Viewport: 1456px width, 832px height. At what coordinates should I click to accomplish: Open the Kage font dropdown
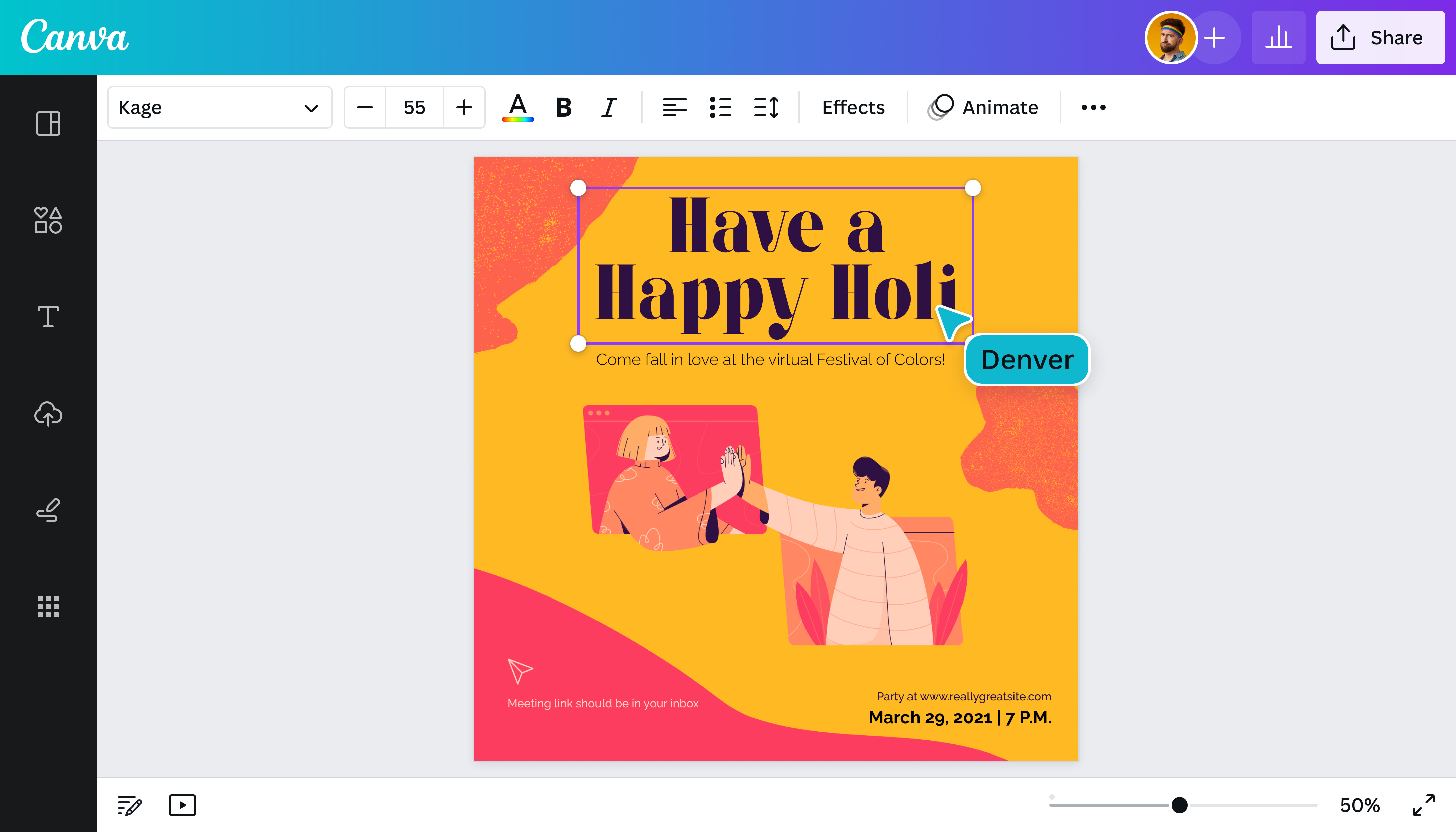click(220, 107)
